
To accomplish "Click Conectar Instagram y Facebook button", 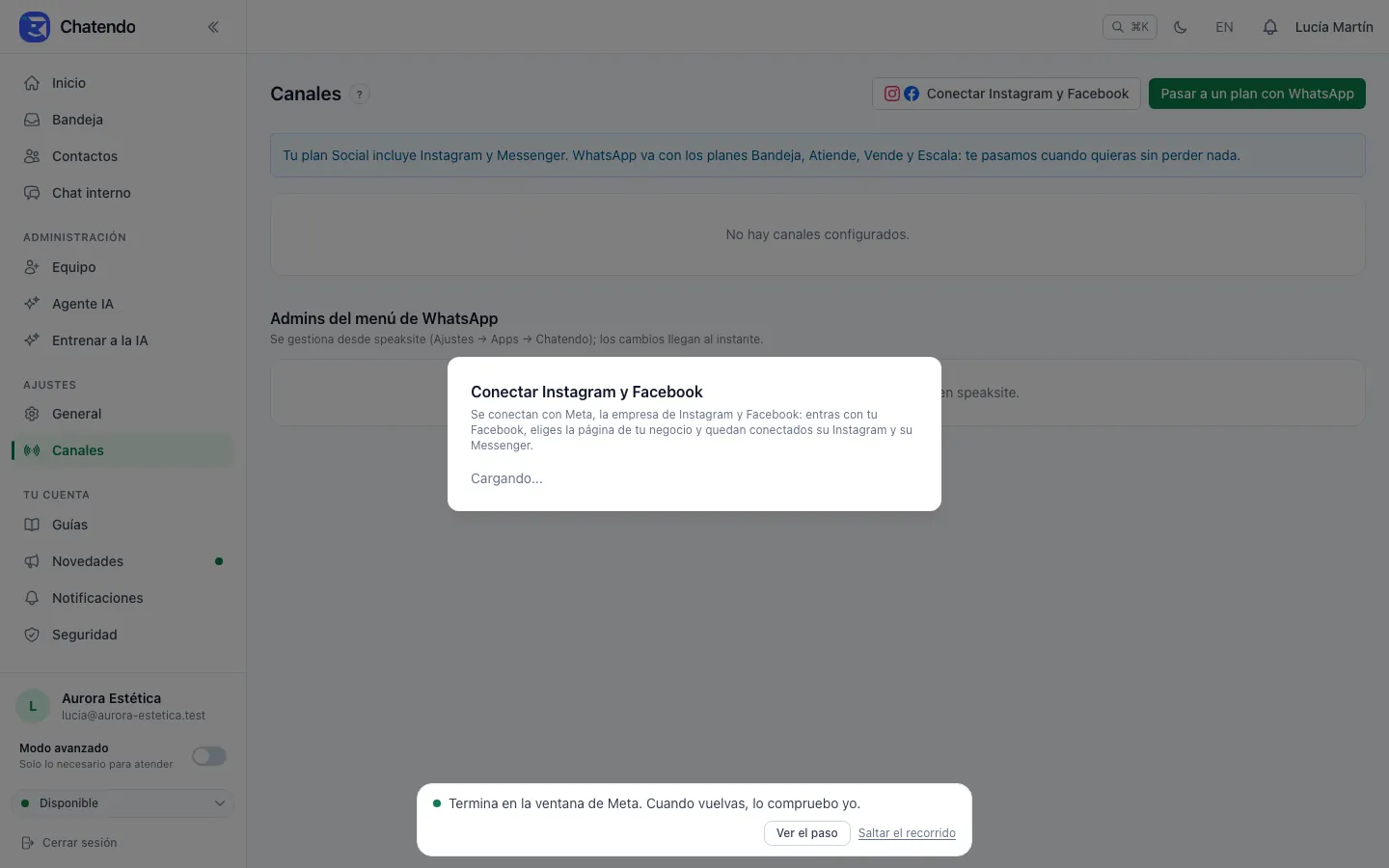I will tap(1006, 94).
